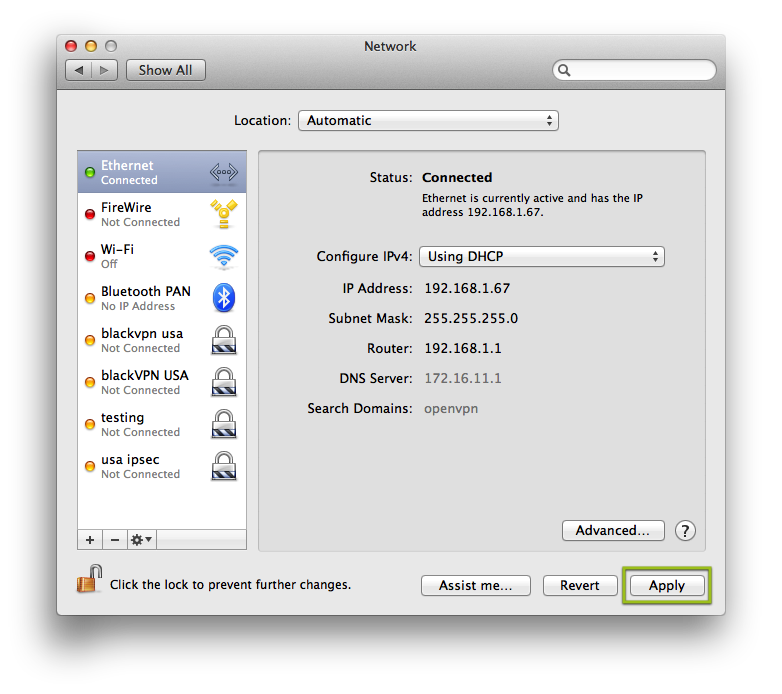
Task: Click the padlock to prevent further changes
Action: 89,579
